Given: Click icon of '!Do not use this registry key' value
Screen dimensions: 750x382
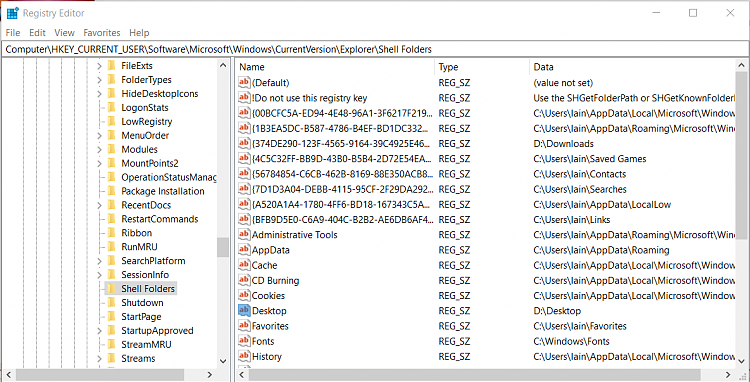Looking at the screenshot, I should point(244,98).
